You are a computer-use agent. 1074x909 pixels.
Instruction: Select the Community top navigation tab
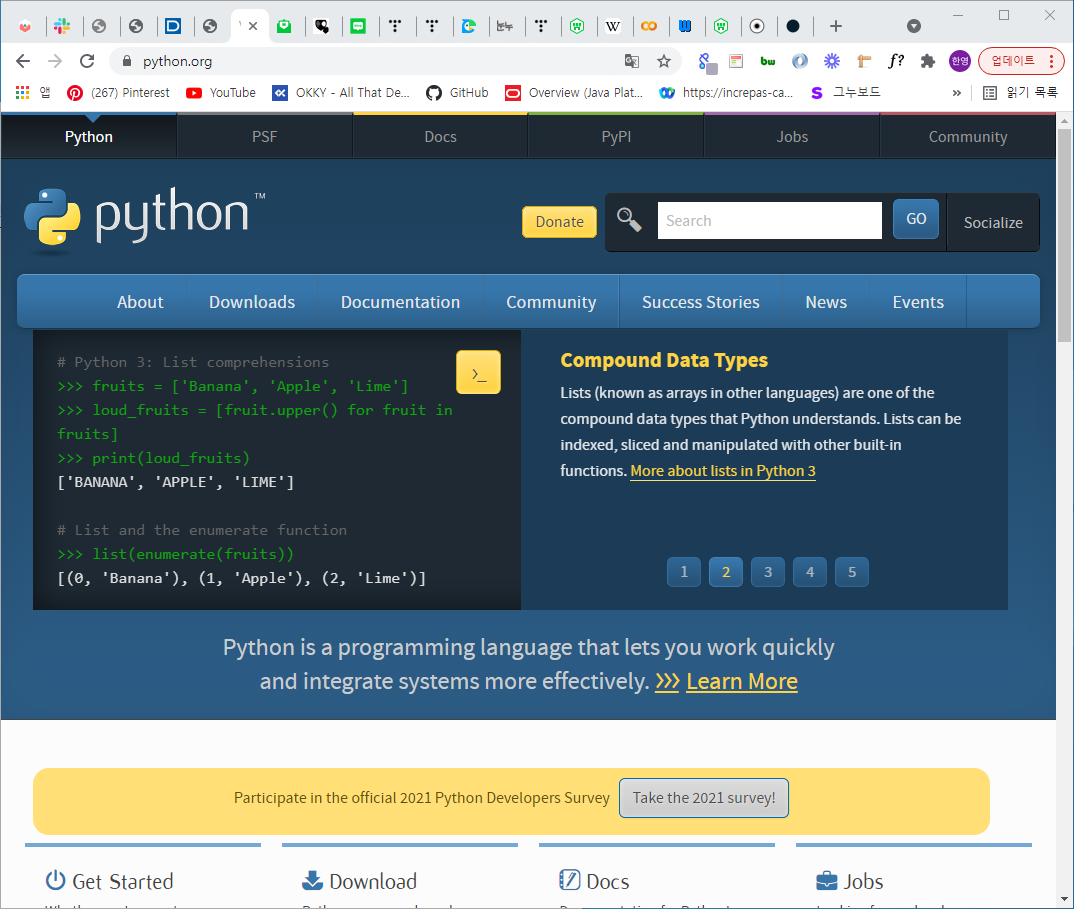[968, 137]
